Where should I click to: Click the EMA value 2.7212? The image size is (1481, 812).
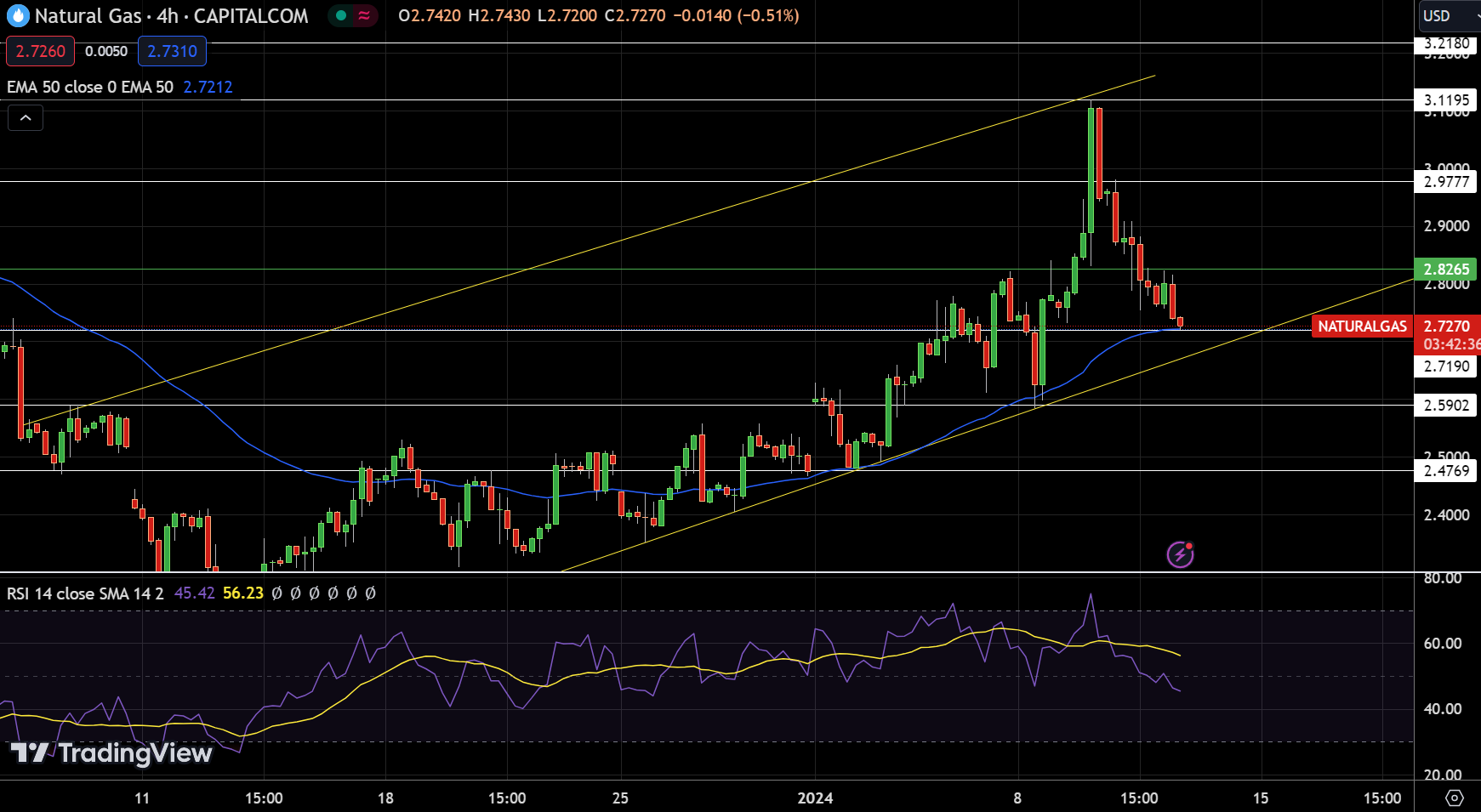click(x=208, y=87)
